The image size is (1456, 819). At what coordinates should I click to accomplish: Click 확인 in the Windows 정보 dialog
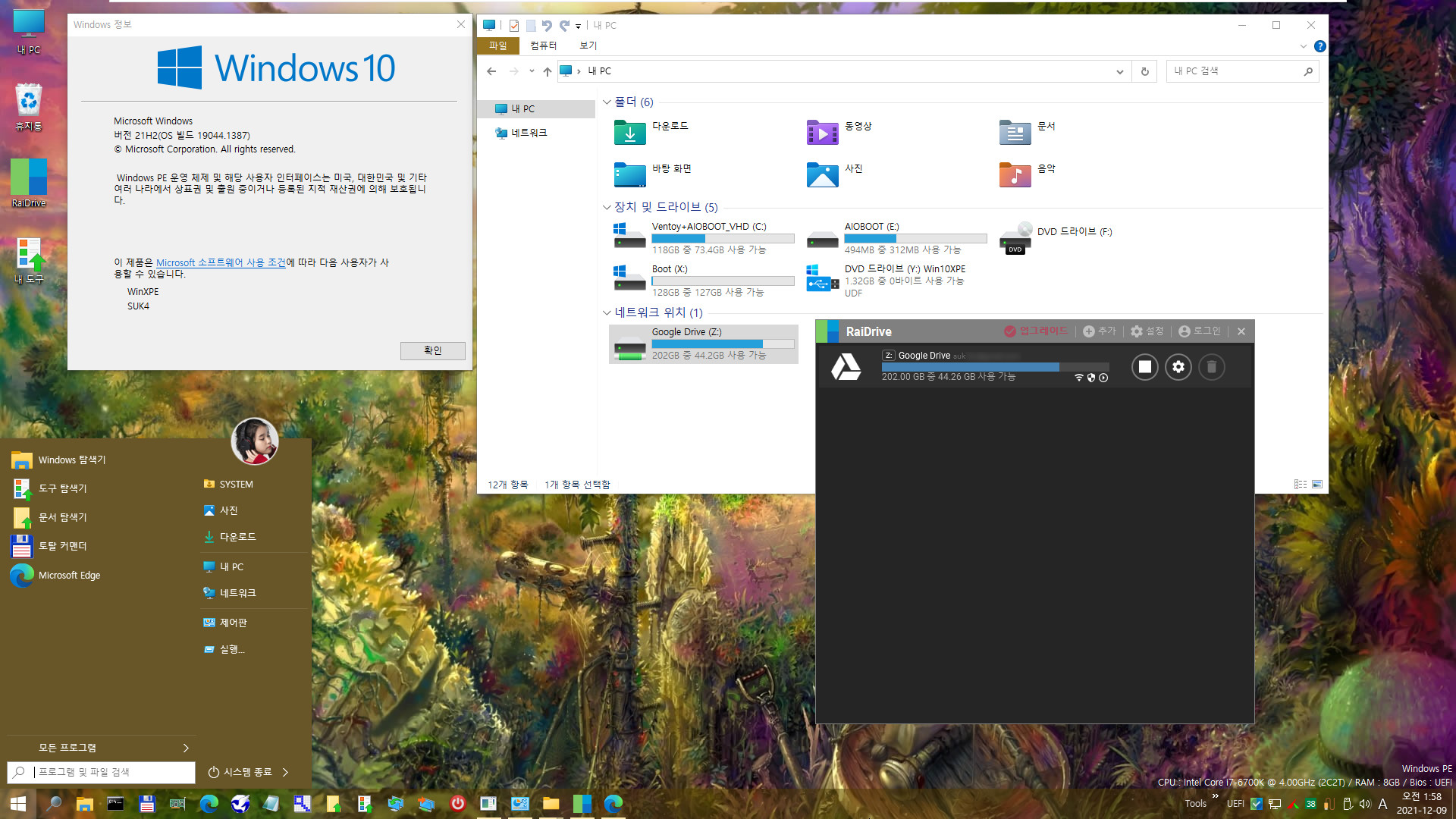pyautogui.click(x=432, y=350)
